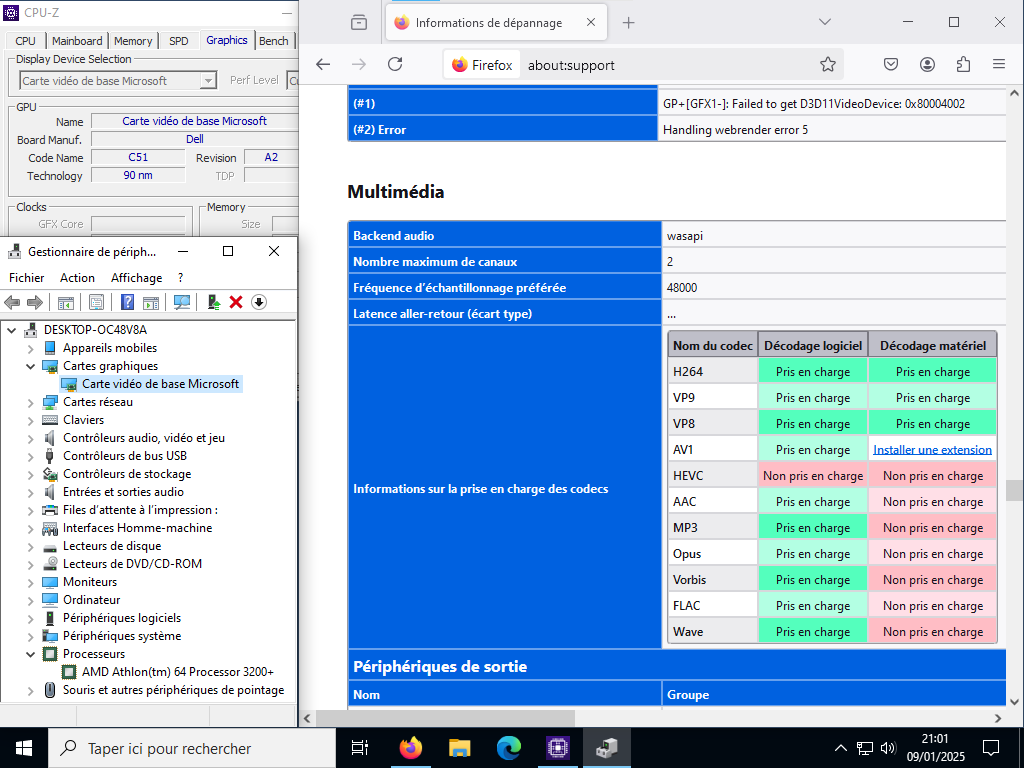Click the CPU-Z icon on the taskbar
The image size is (1024, 768).
coord(558,748)
